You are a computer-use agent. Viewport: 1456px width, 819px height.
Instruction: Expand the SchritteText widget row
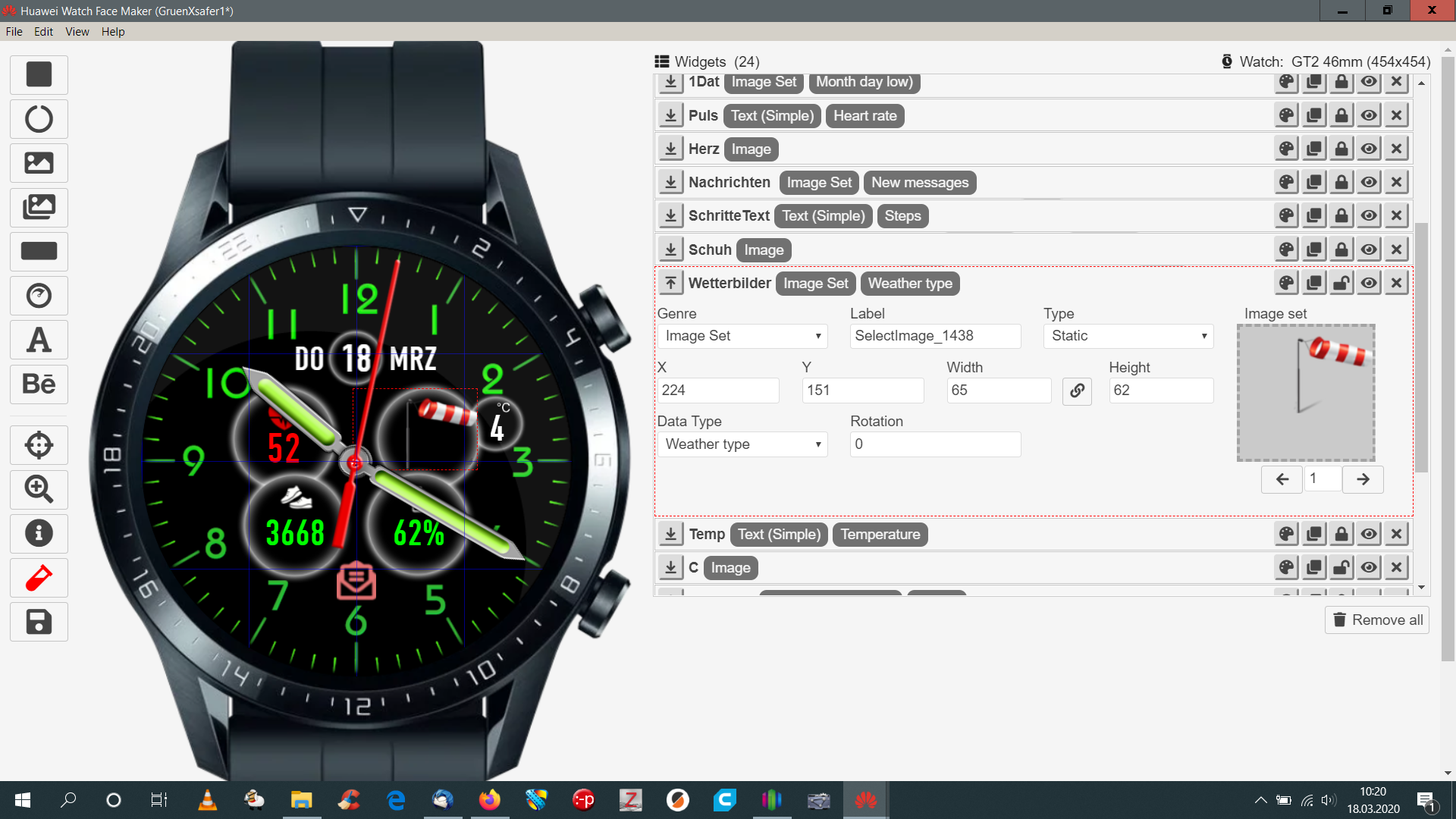click(x=670, y=215)
